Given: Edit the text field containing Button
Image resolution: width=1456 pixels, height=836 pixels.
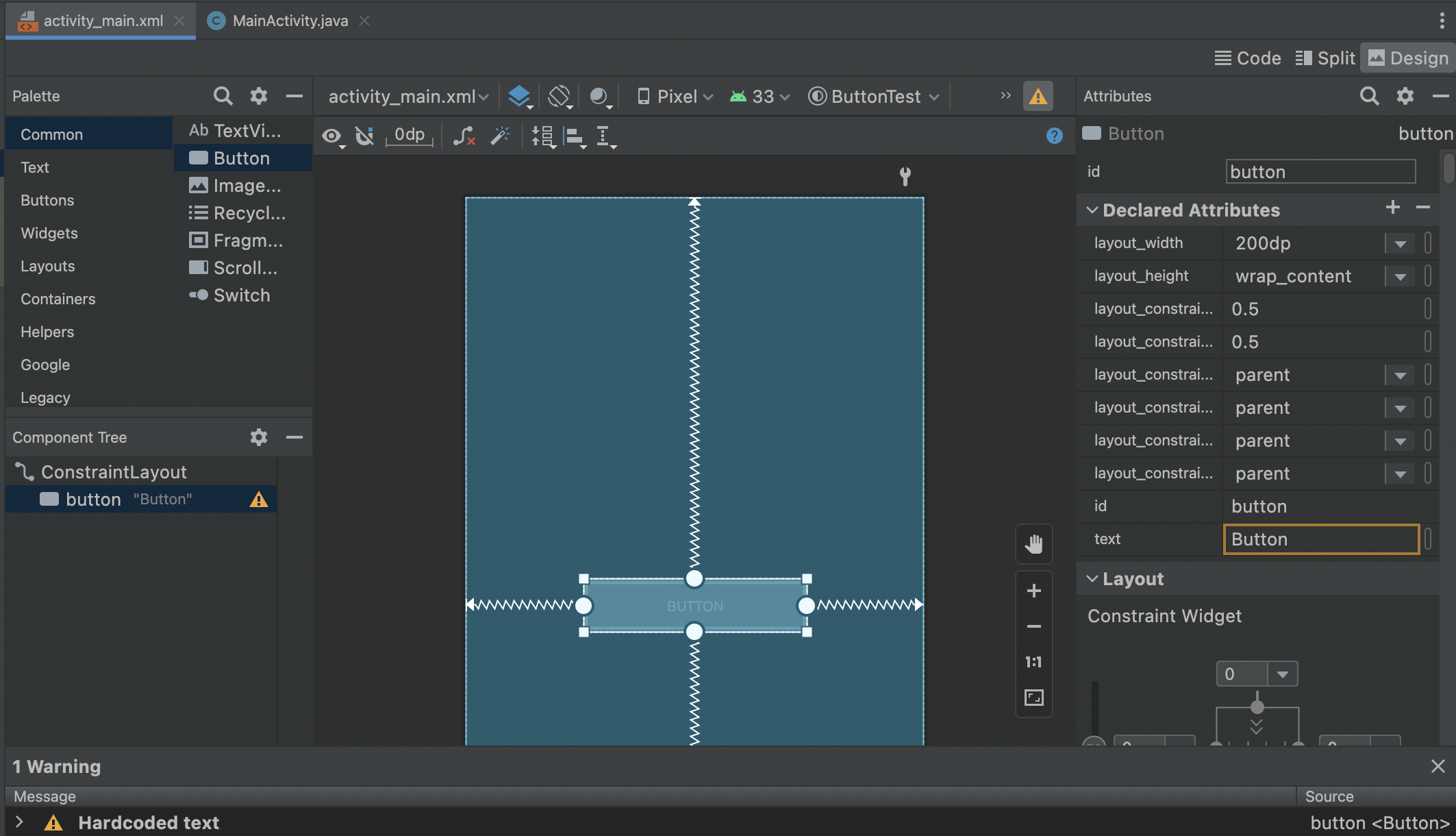Looking at the screenshot, I should coord(1320,539).
